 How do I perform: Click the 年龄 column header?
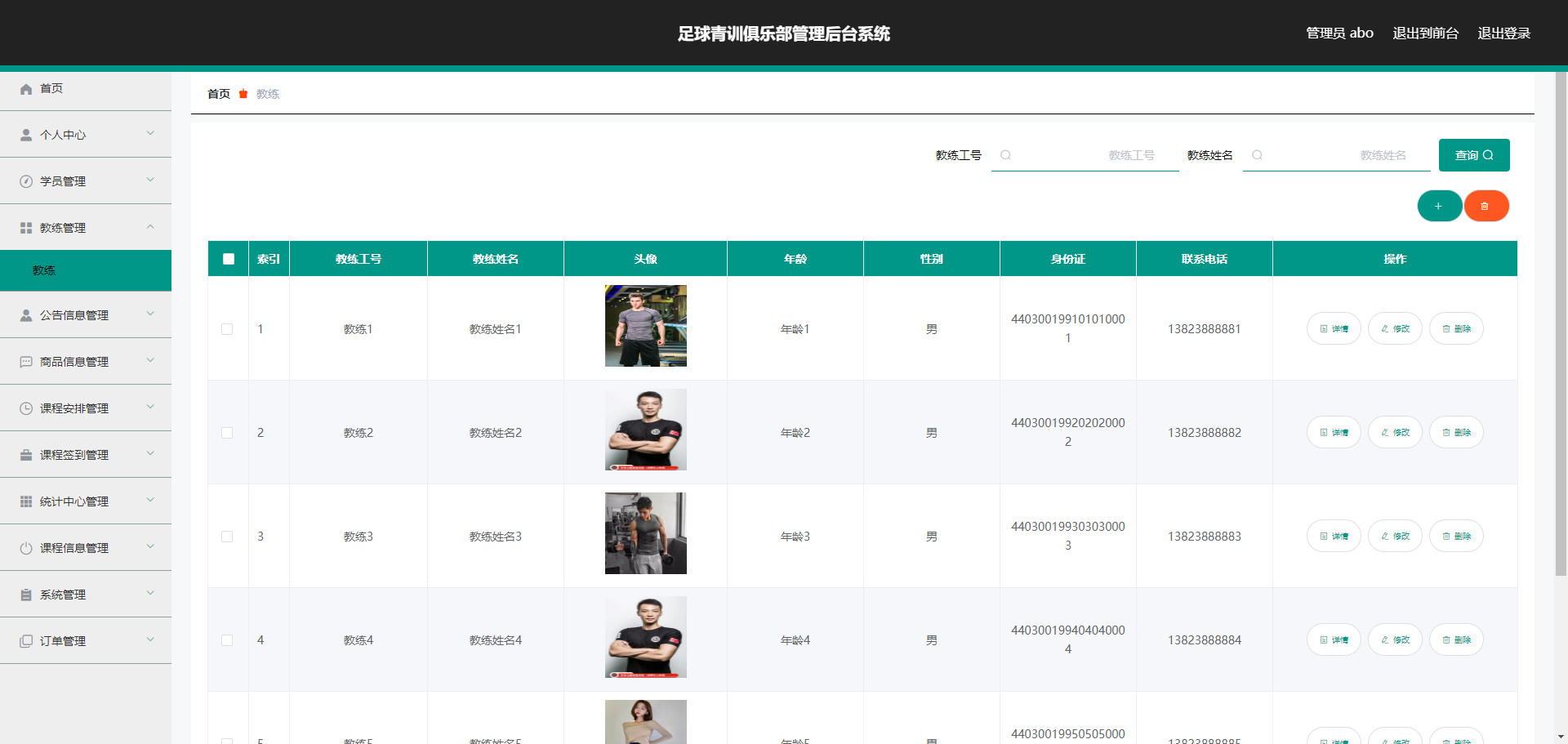point(795,259)
